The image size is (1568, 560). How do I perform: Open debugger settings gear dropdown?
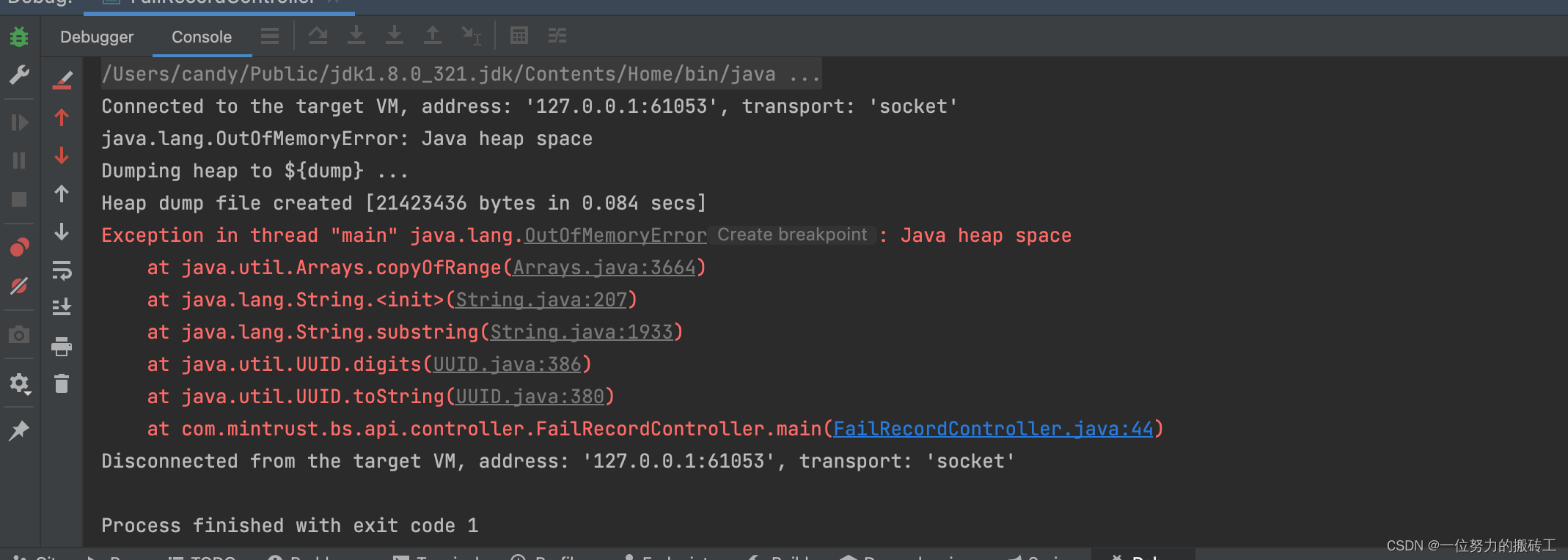click(x=19, y=383)
